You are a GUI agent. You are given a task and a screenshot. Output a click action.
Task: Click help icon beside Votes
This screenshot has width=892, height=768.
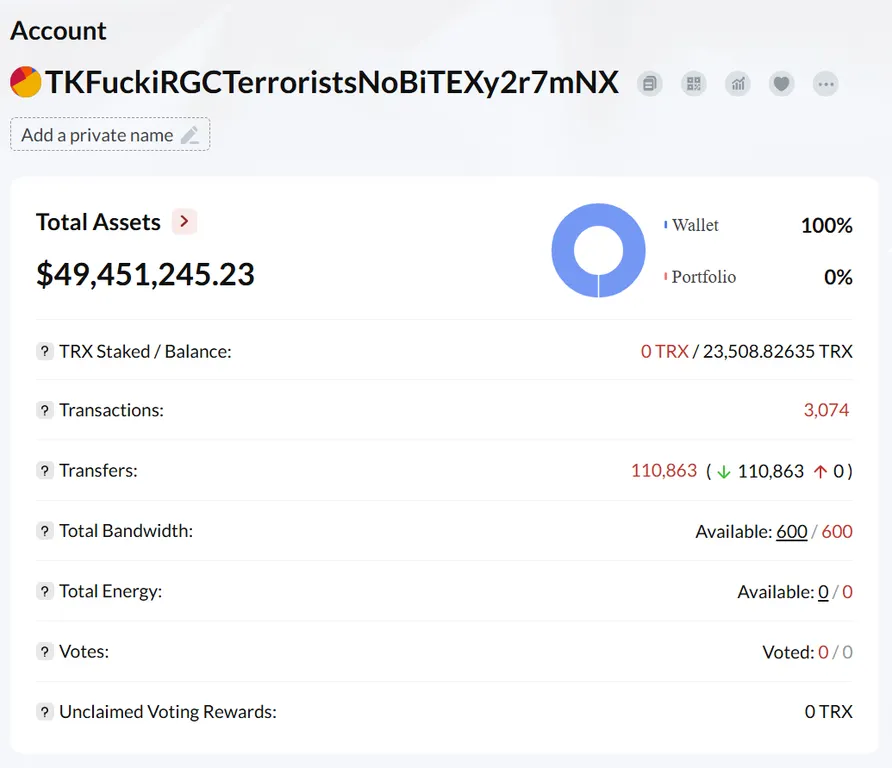pyautogui.click(x=44, y=651)
